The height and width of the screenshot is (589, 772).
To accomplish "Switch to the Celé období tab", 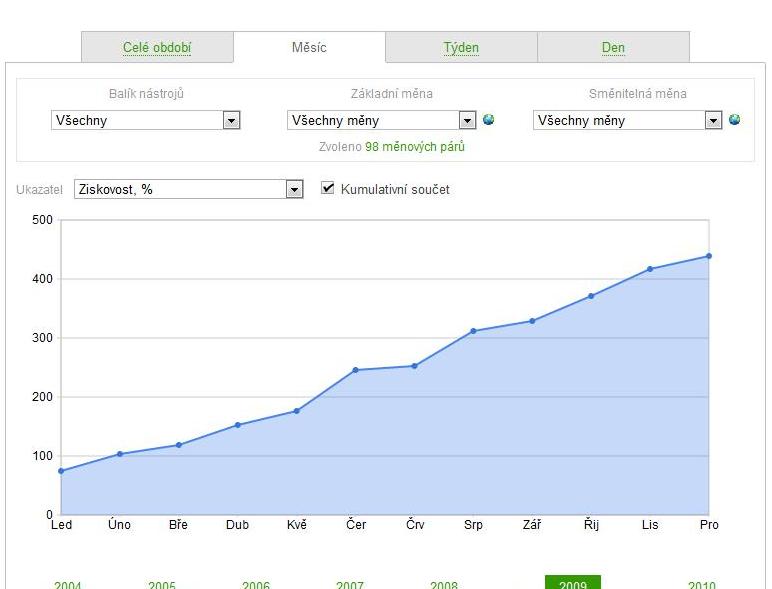I will [x=157, y=48].
